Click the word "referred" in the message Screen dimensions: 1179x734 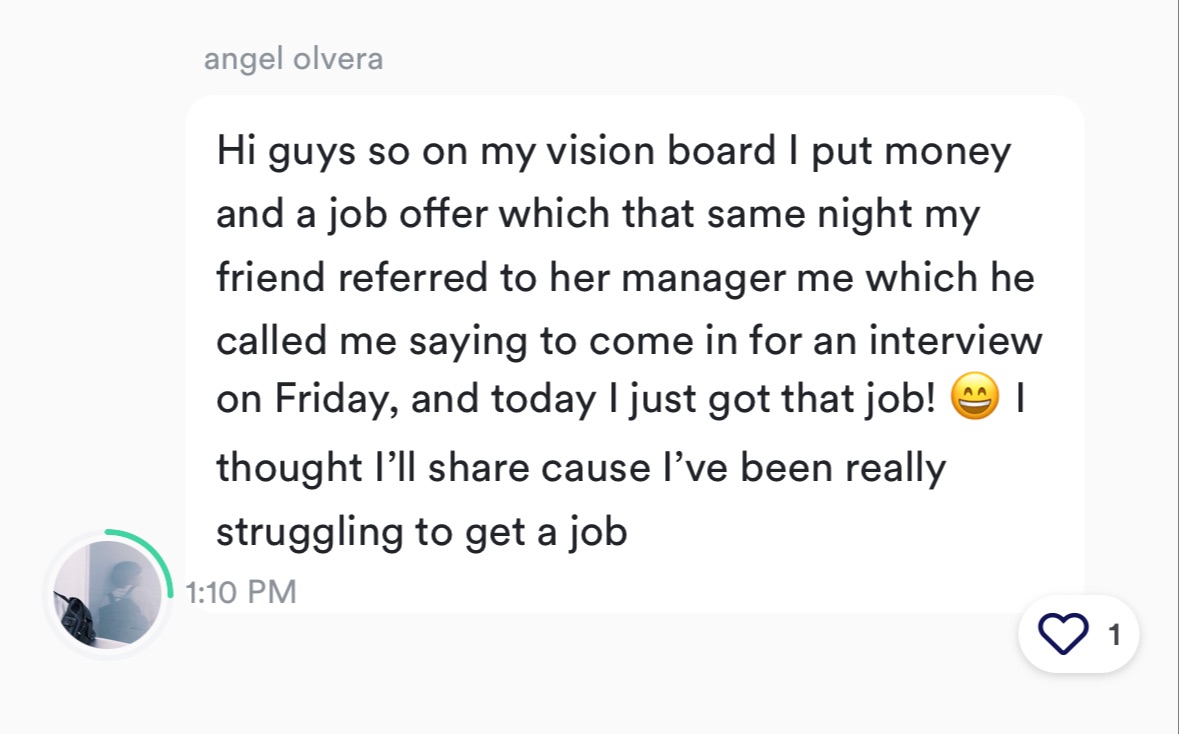(x=412, y=278)
